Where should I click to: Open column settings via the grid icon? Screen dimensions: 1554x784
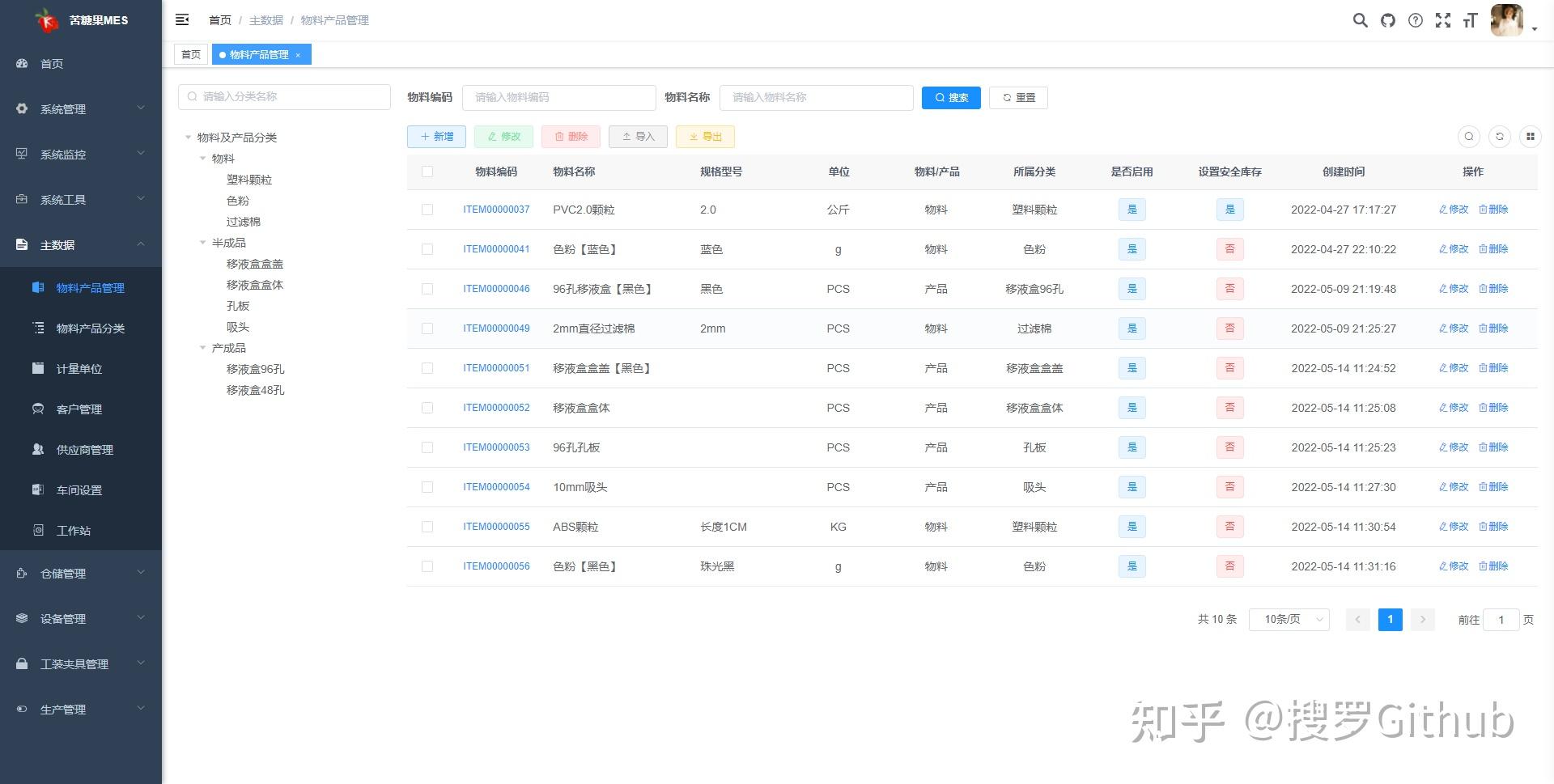pos(1531,136)
